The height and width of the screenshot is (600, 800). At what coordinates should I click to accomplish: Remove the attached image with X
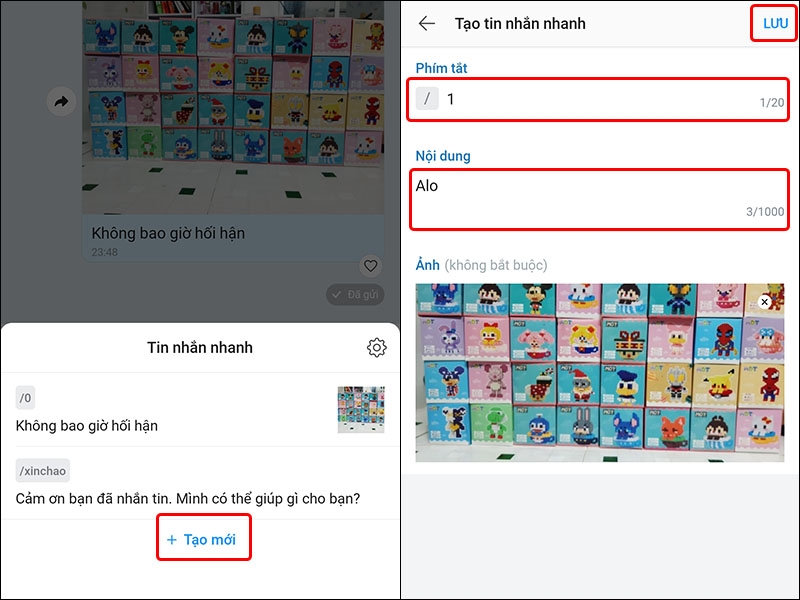coord(764,302)
